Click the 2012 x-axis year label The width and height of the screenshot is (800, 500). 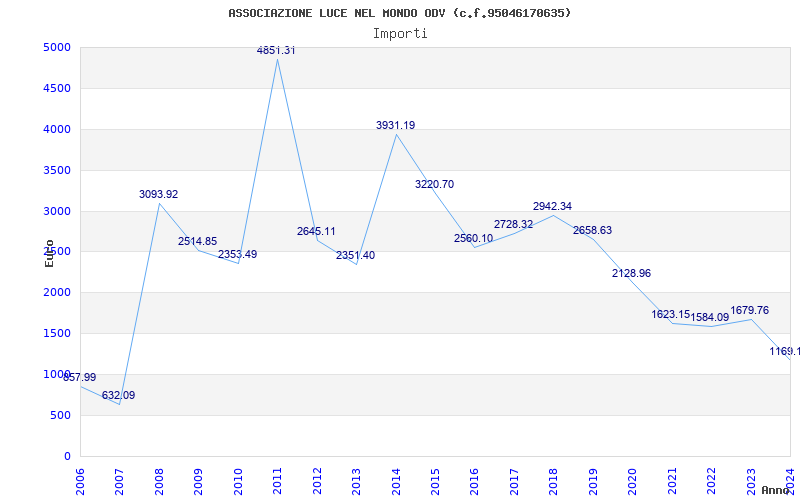[x=317, y=481]
